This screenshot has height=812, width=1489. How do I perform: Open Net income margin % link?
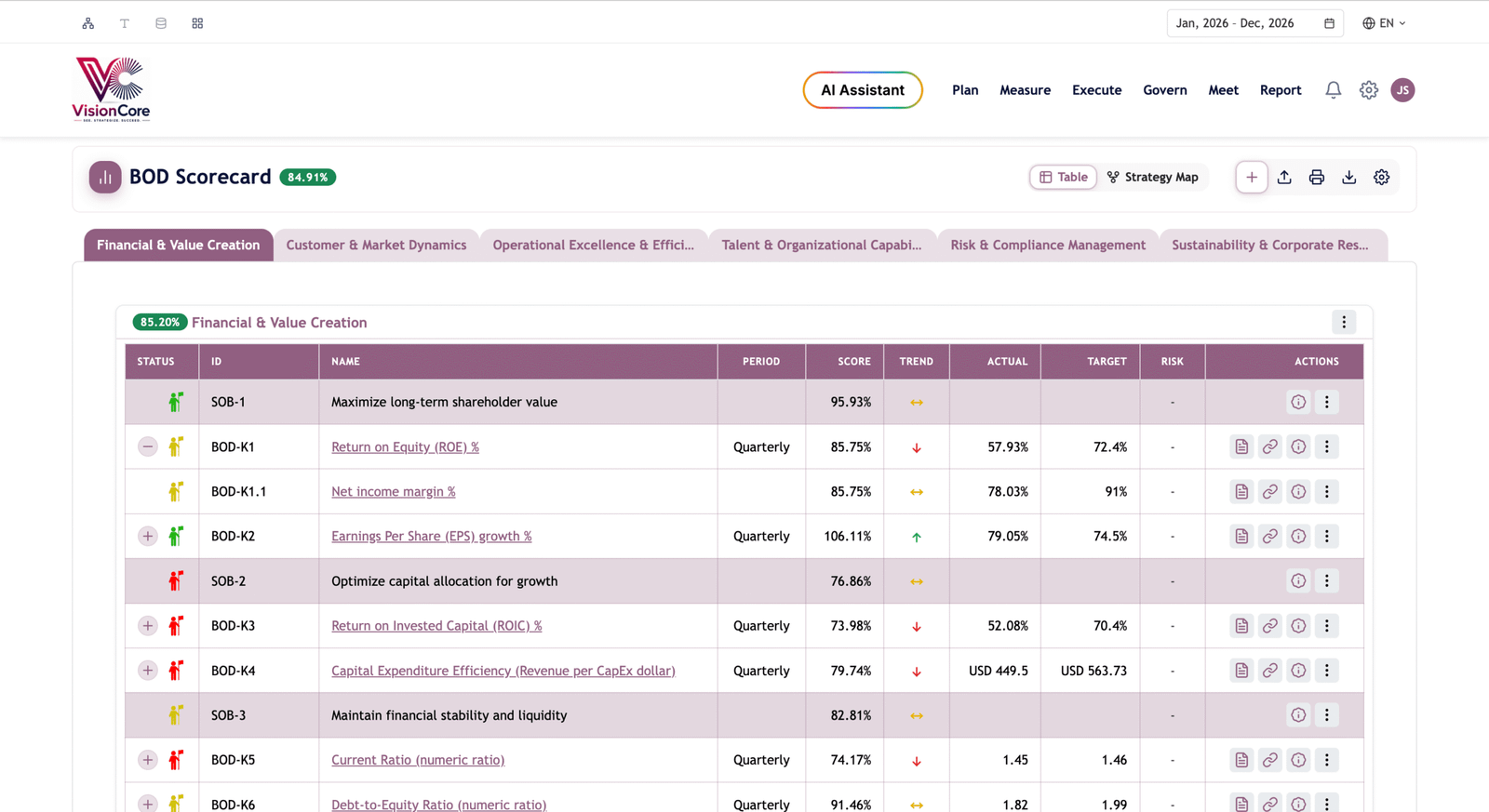pyautogui.click(x=394, y=491)
